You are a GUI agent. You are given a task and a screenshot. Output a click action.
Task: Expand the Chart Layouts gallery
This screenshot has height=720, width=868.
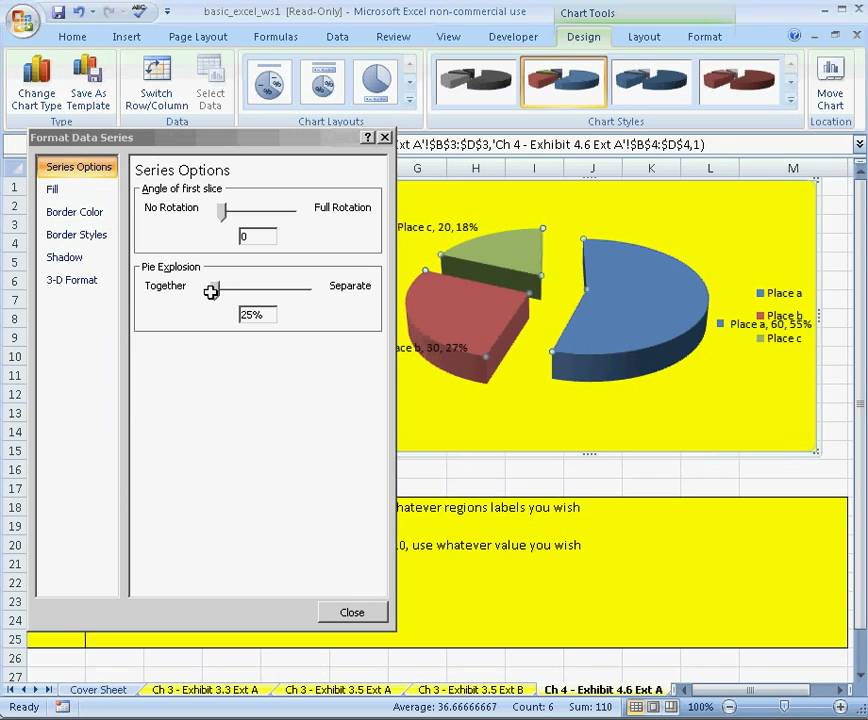[x=410, y=100]
